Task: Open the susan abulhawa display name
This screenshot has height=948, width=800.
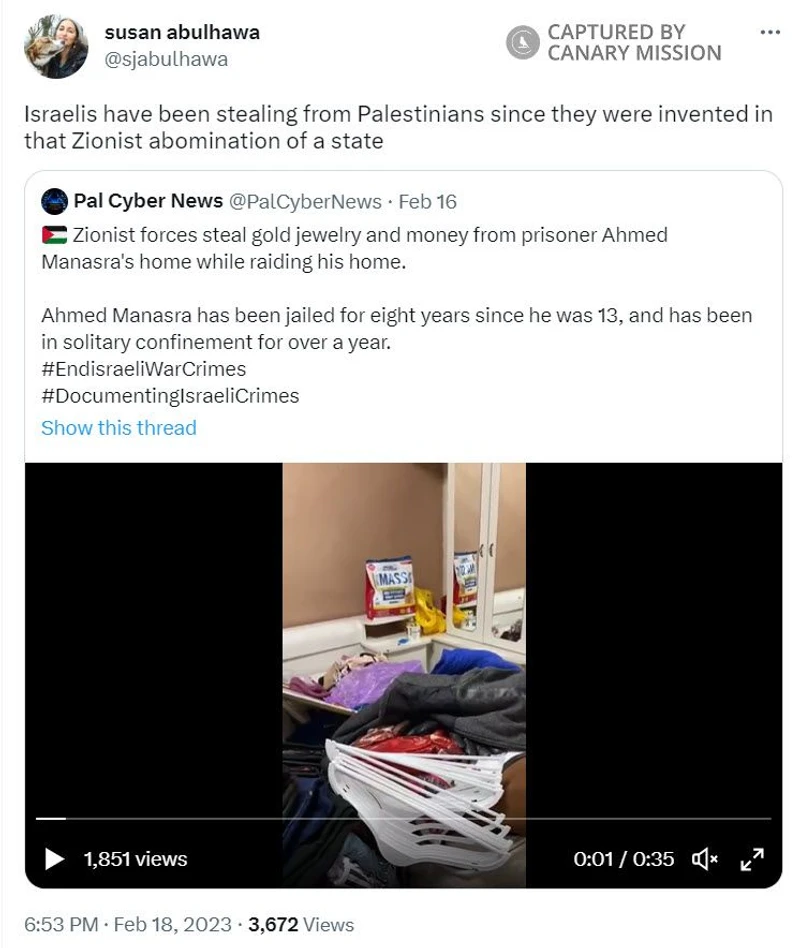Action: tap(182, 32)
